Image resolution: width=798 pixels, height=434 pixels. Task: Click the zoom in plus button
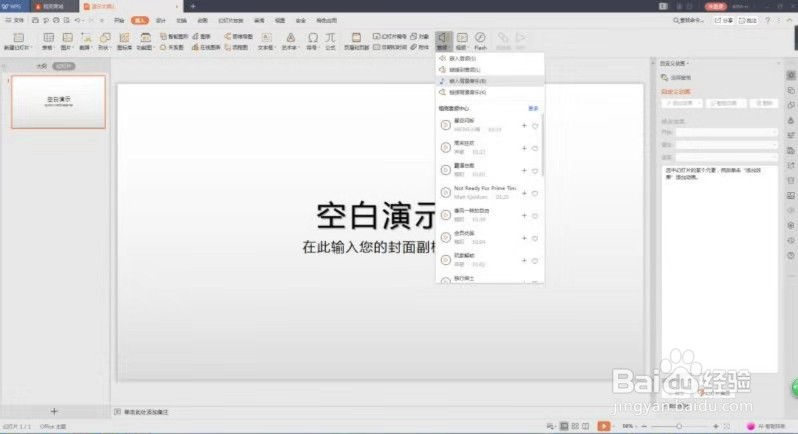pyautogui.click(x=716, y=426)
